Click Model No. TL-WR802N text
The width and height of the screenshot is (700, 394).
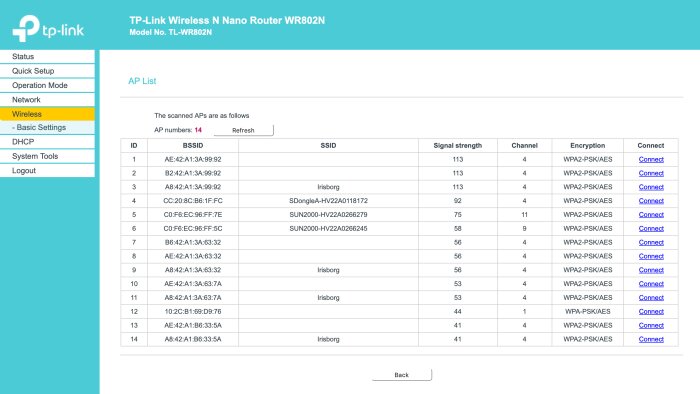click(171, 32)
